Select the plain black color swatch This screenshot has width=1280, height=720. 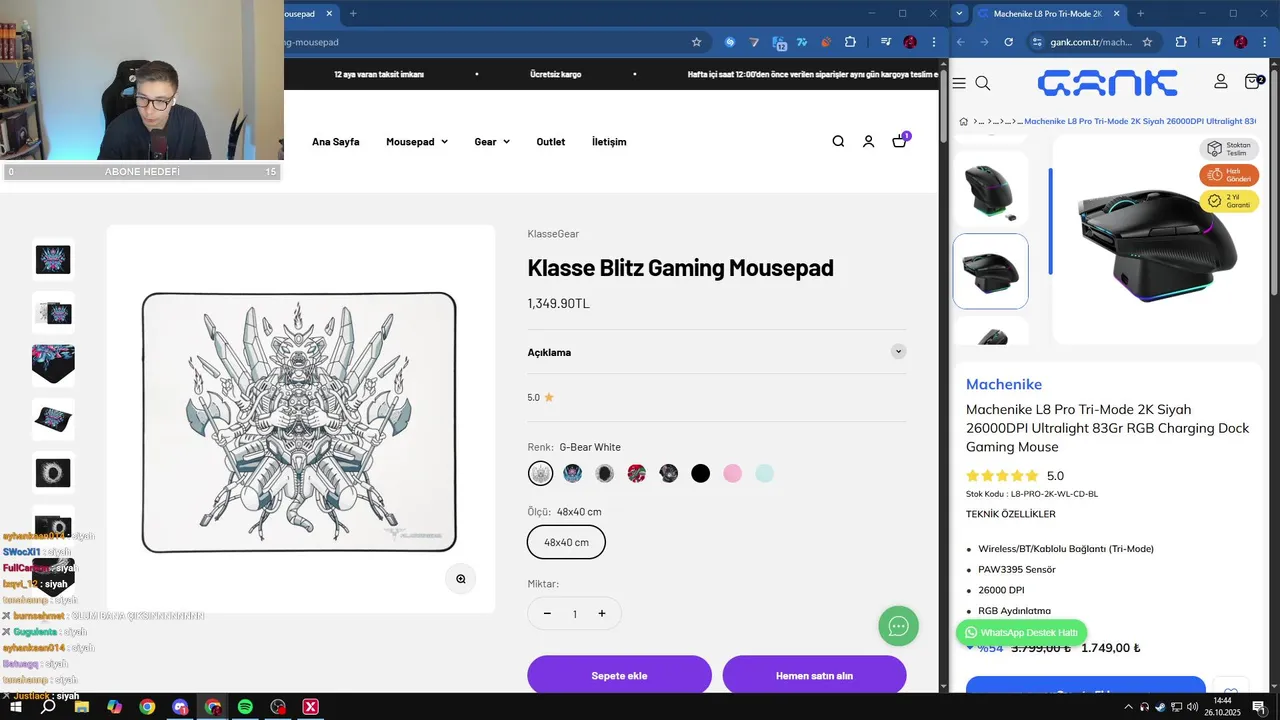click(x=701, y=474)
